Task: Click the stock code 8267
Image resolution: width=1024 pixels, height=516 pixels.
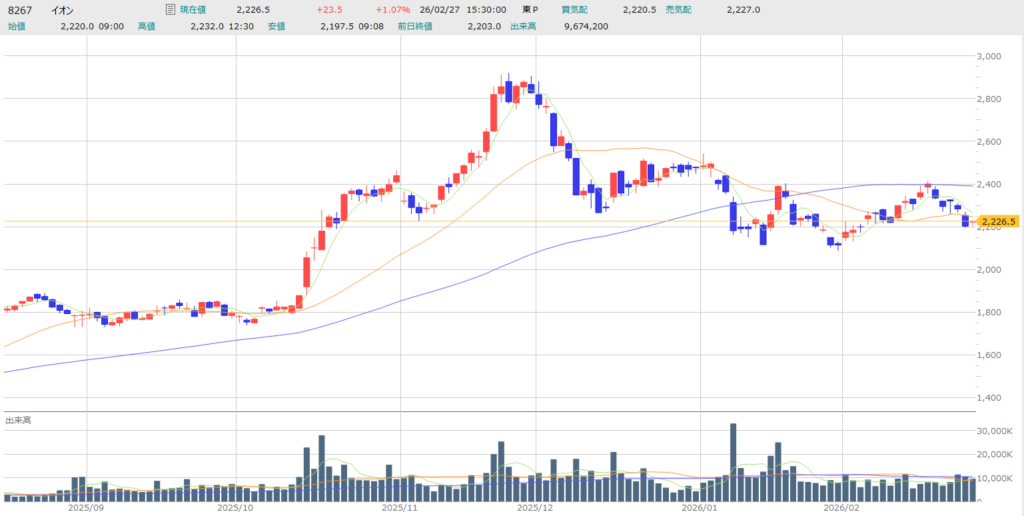Action: (19, 10)
